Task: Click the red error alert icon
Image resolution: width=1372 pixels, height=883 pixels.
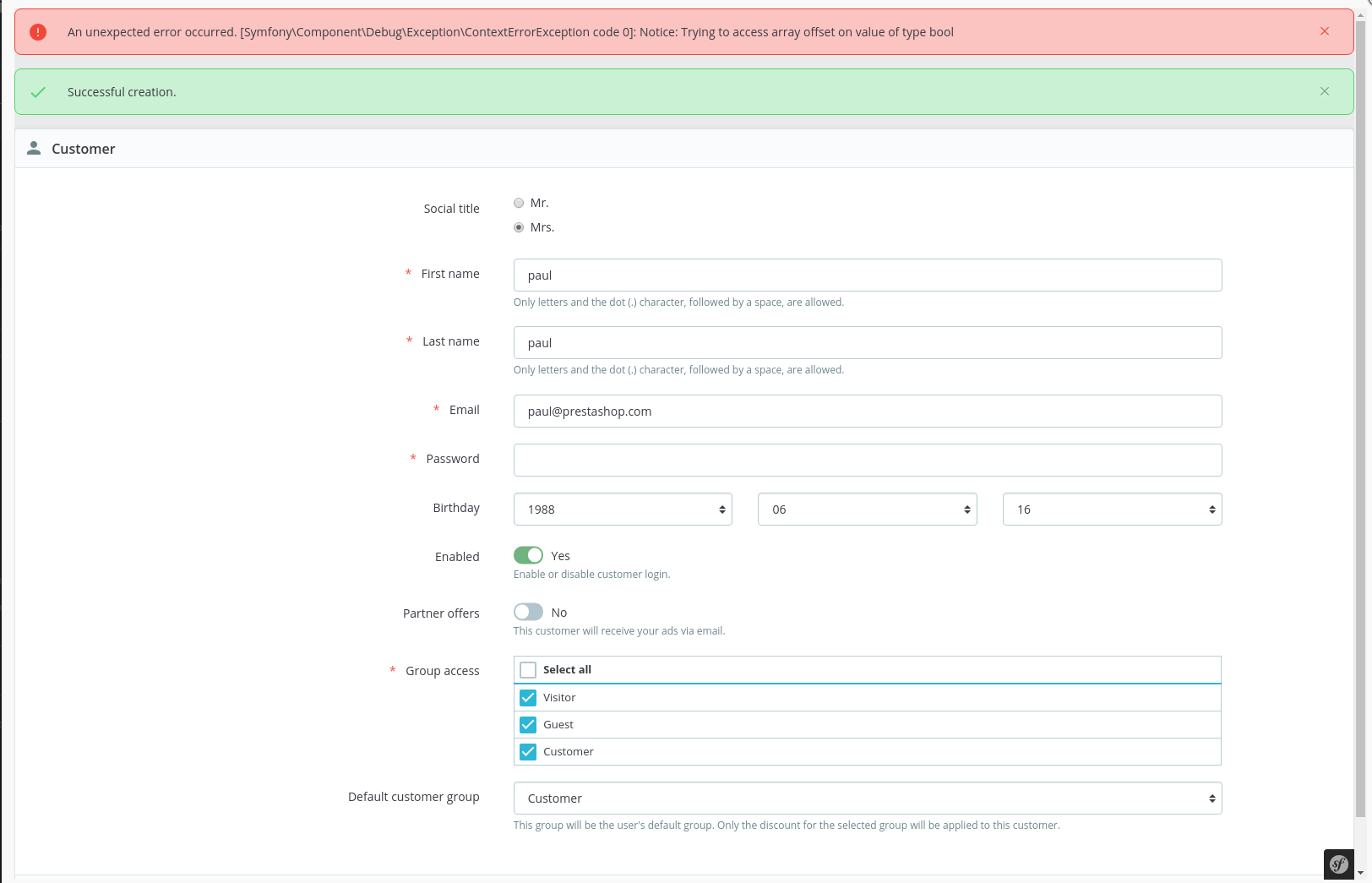Action: pos(37,31)
